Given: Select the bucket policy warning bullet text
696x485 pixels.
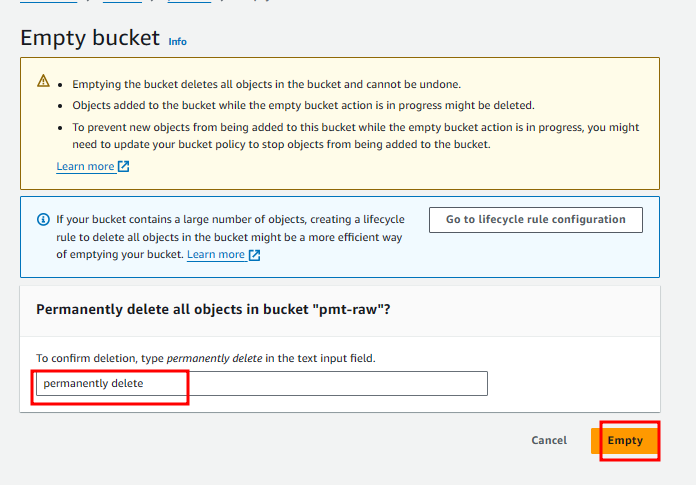Looking at the screenshot, I should point(356,136).
